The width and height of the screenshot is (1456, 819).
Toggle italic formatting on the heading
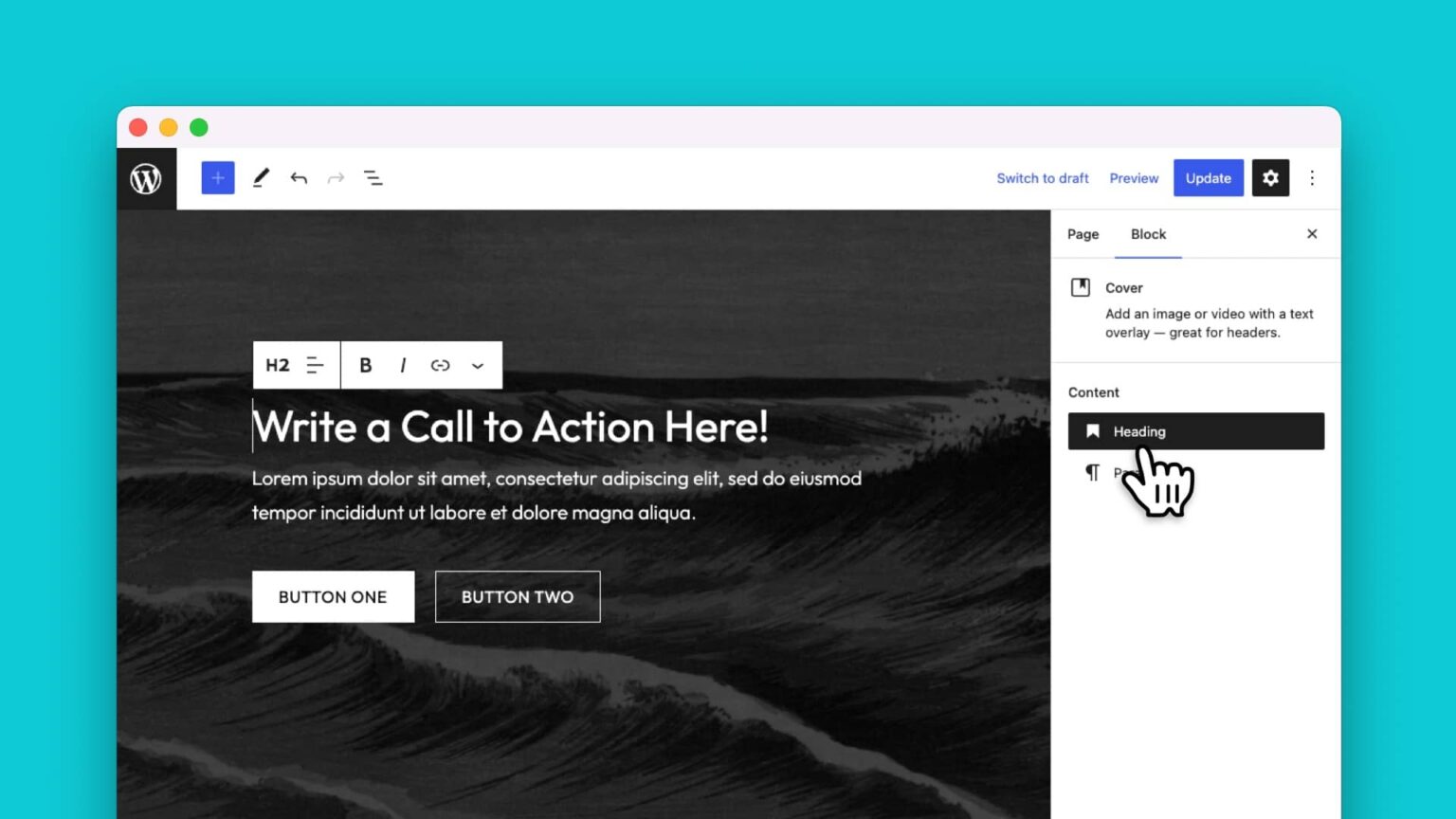(x=403, y=365)
